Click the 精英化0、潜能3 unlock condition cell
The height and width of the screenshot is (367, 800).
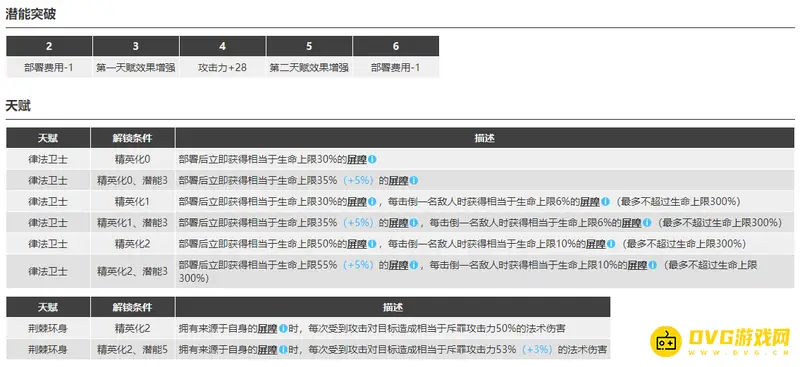[x=133, y=181]
